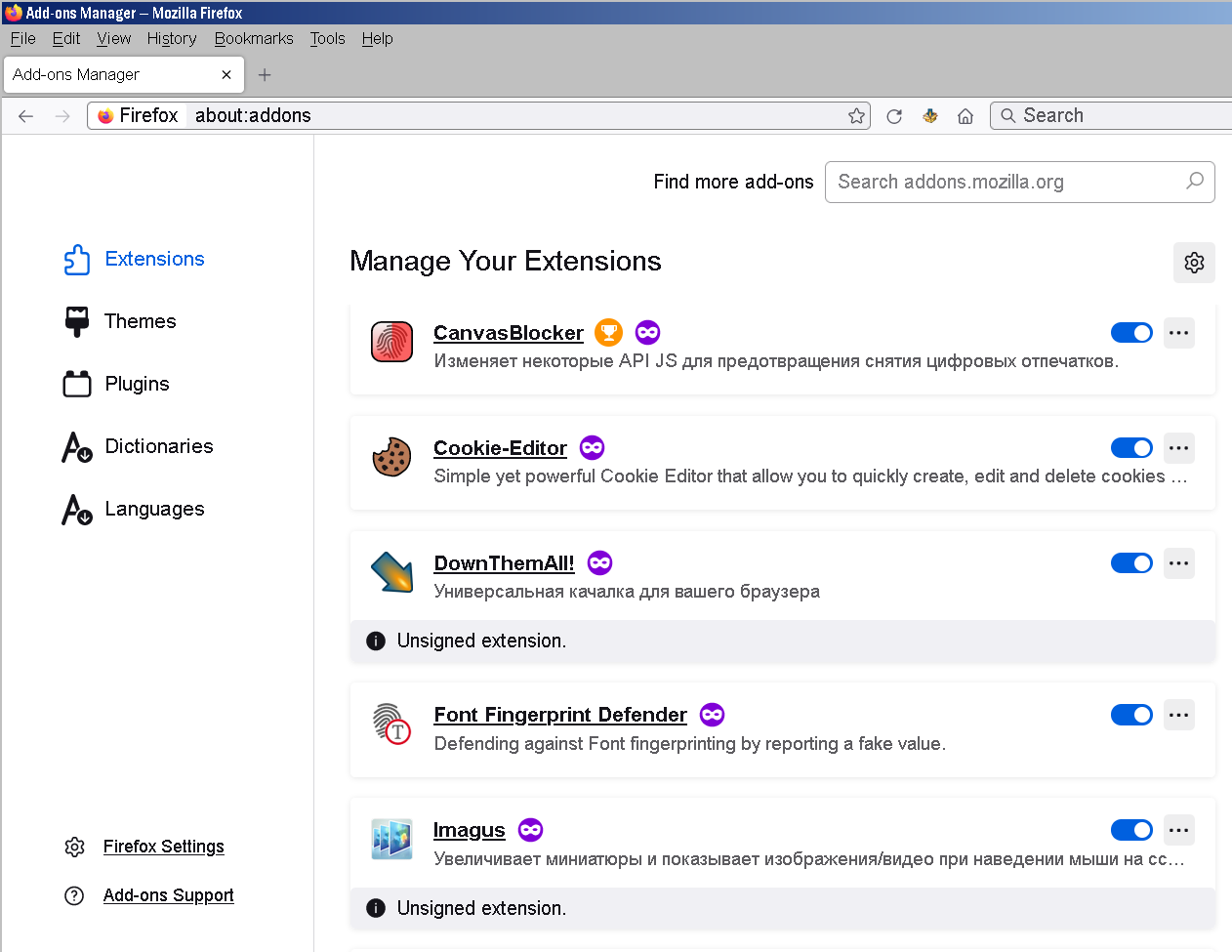Open the Add-ons Support link
Screen dimensions: 1232x952
(169, 895)
